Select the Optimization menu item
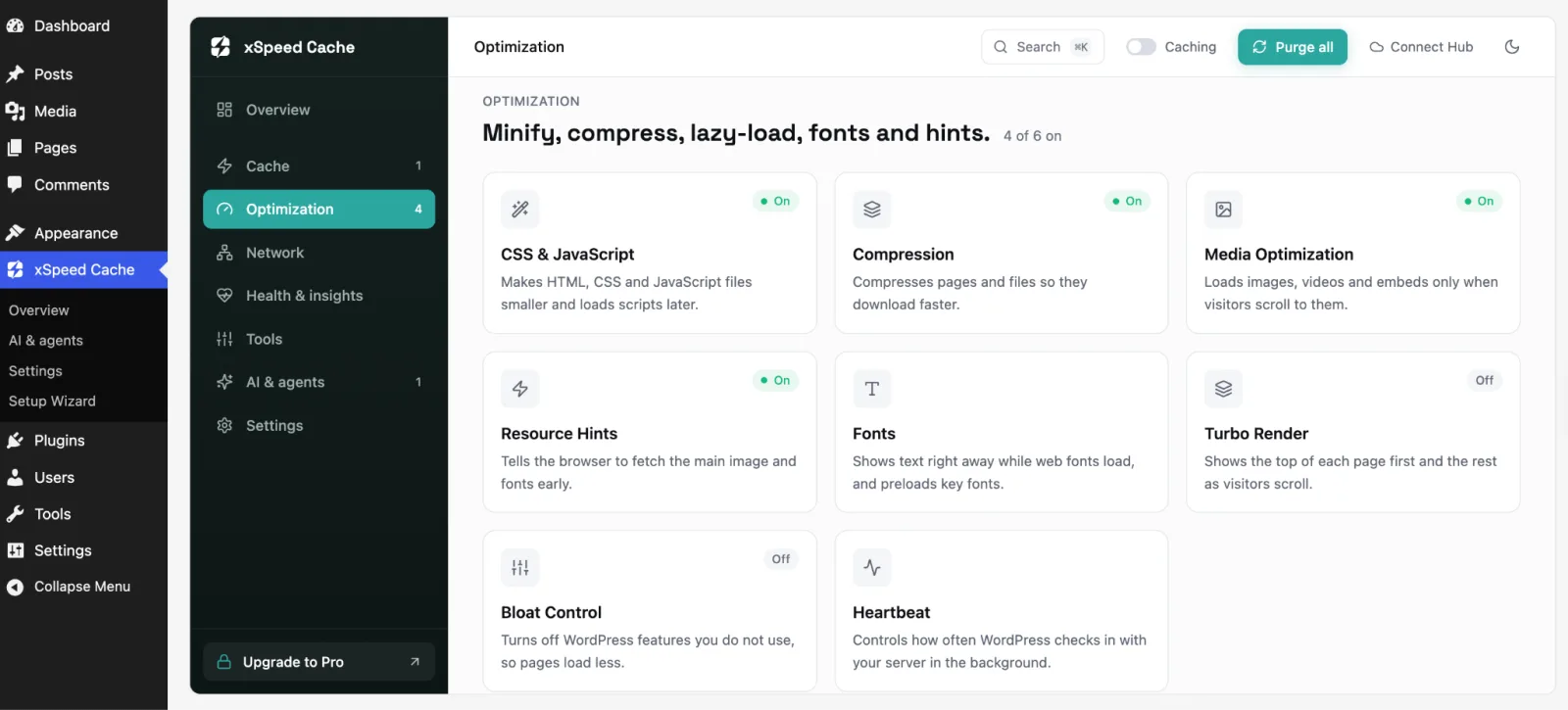The image size is (1568, 710). point(318,209)
